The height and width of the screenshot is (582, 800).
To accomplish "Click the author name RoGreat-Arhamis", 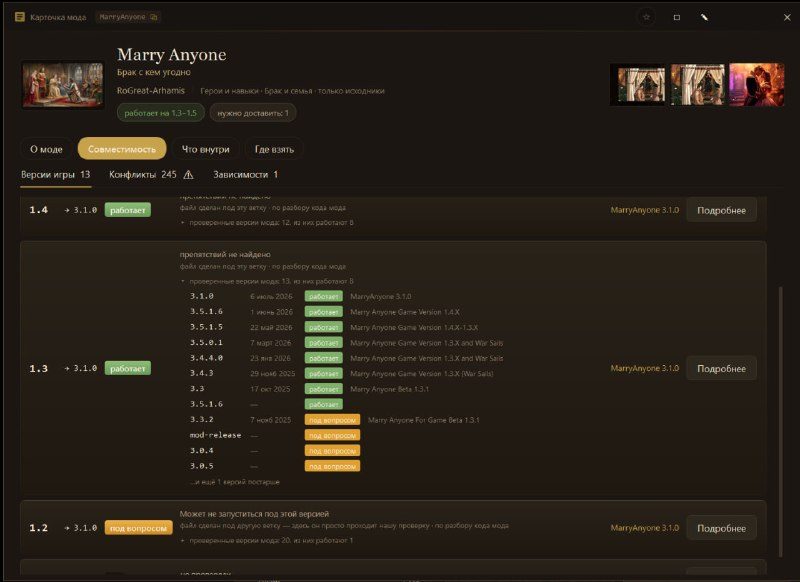I will coord(151,90).
